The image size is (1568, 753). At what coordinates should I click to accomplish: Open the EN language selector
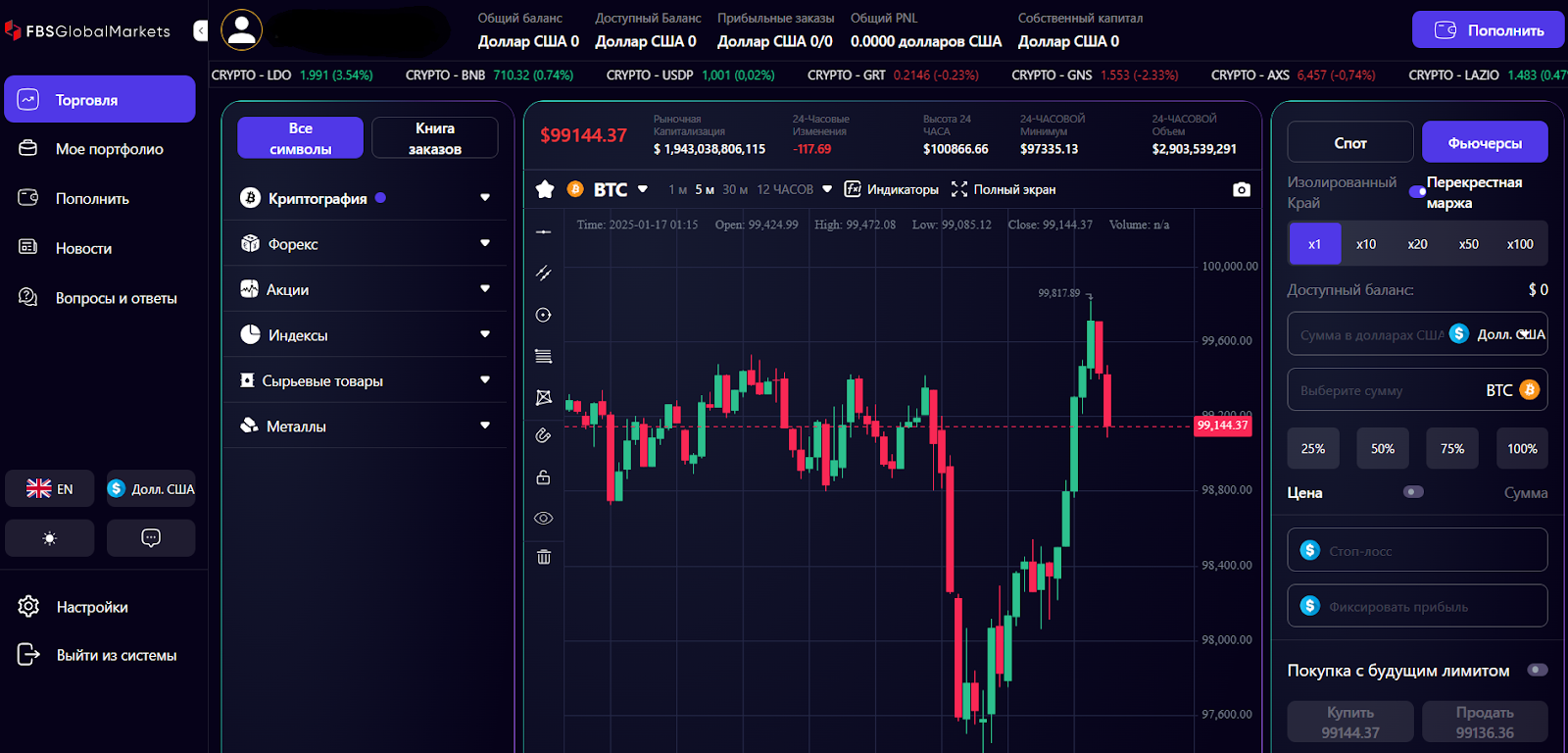[x=50, y=488]
